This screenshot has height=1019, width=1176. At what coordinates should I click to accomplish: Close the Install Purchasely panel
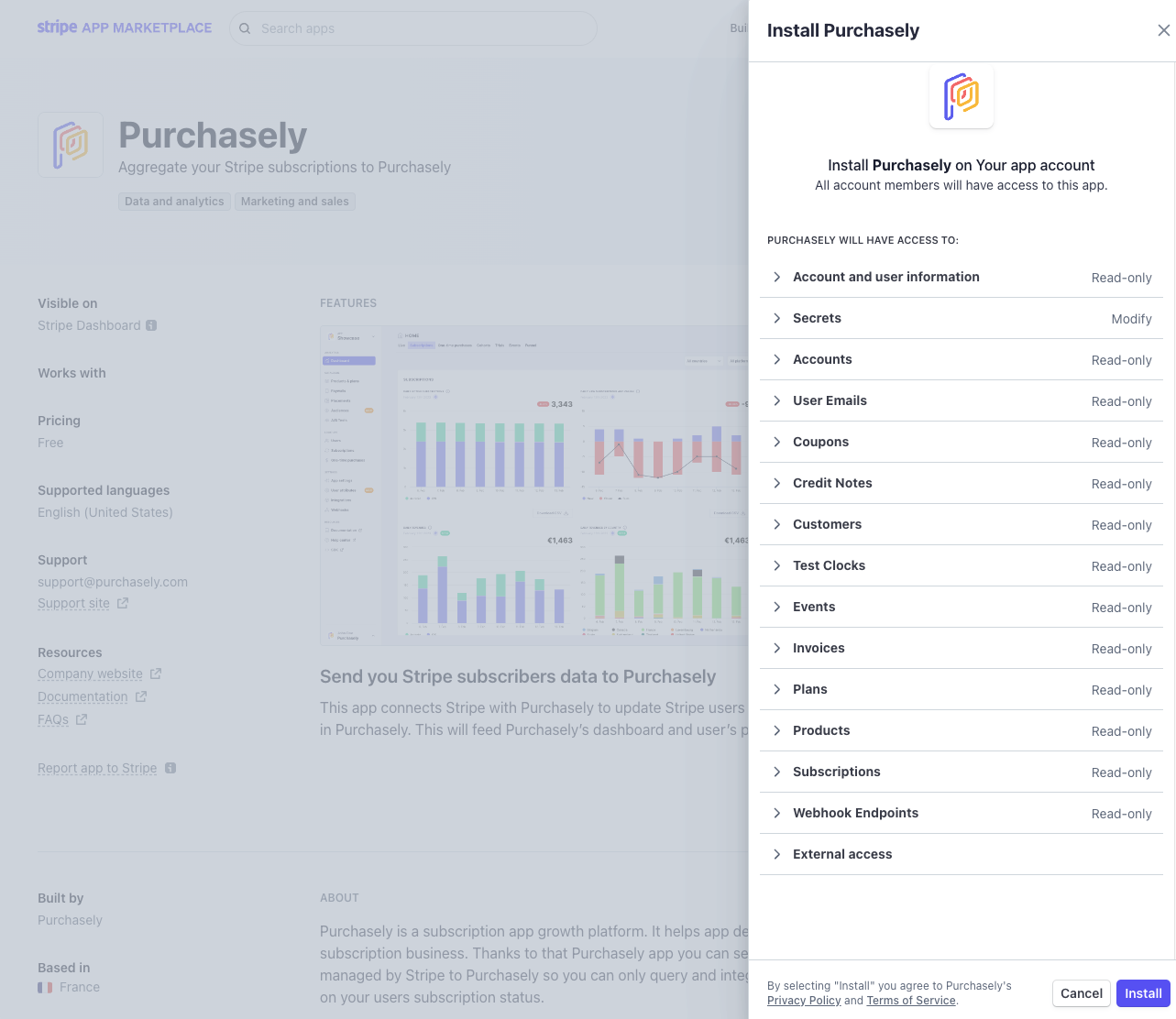(x=1163, y=30)
